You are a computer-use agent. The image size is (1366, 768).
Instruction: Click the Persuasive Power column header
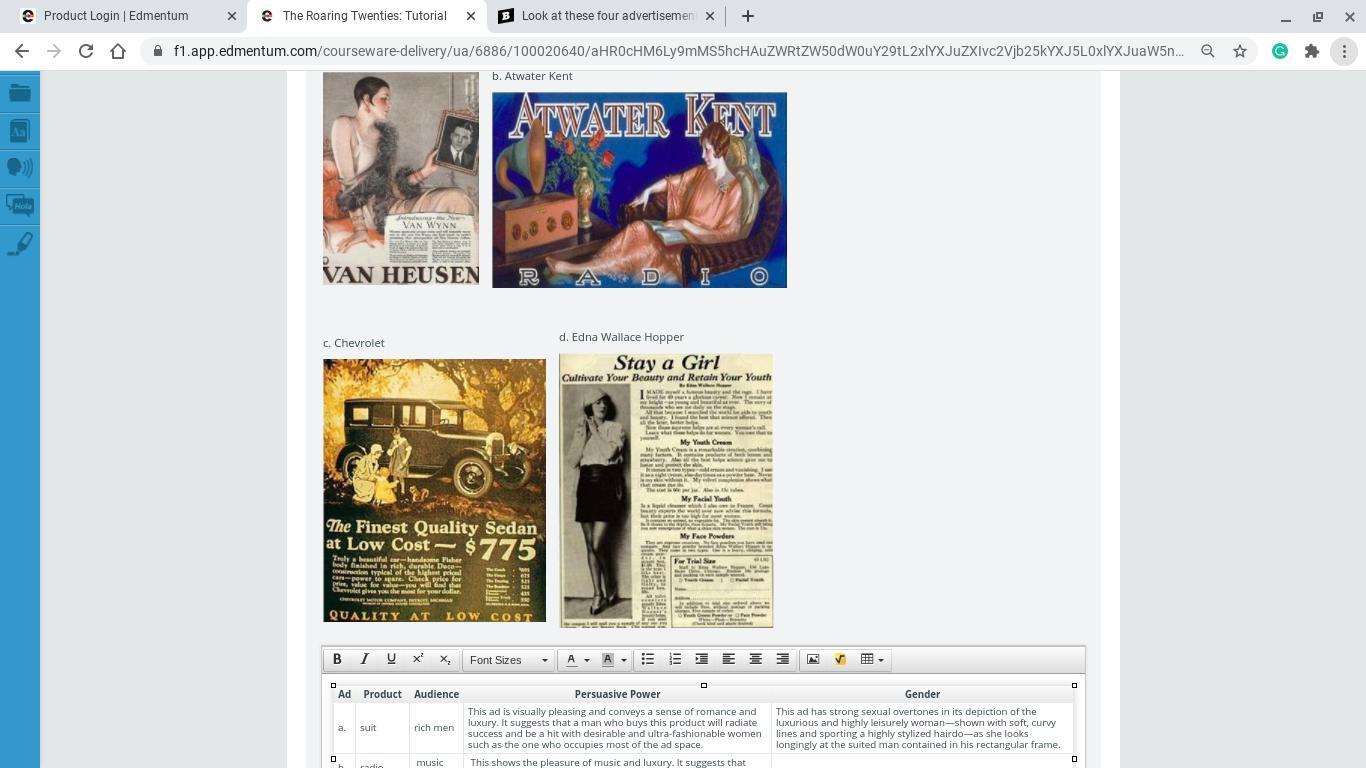point(617,694)
